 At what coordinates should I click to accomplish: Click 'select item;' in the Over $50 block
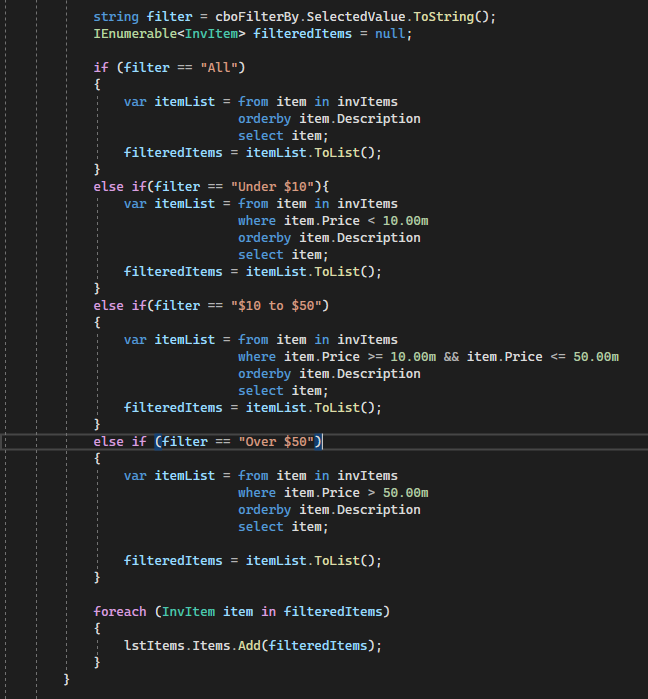(x=283, y=527)
